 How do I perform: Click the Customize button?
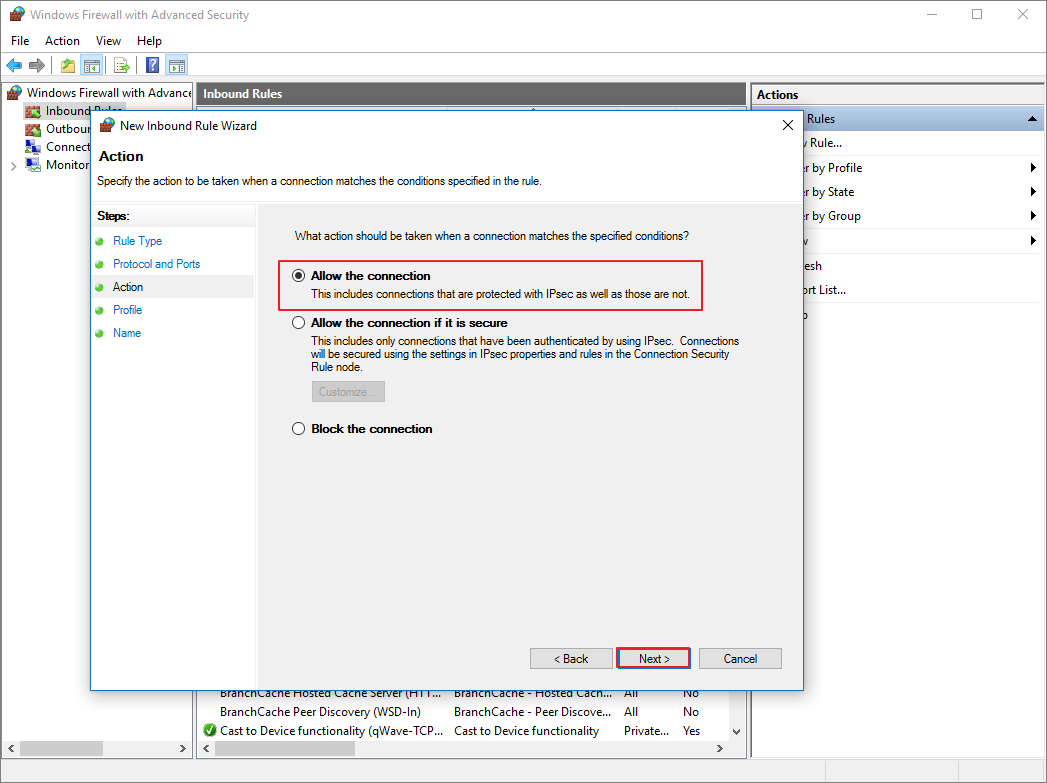(x=348, y=392)
